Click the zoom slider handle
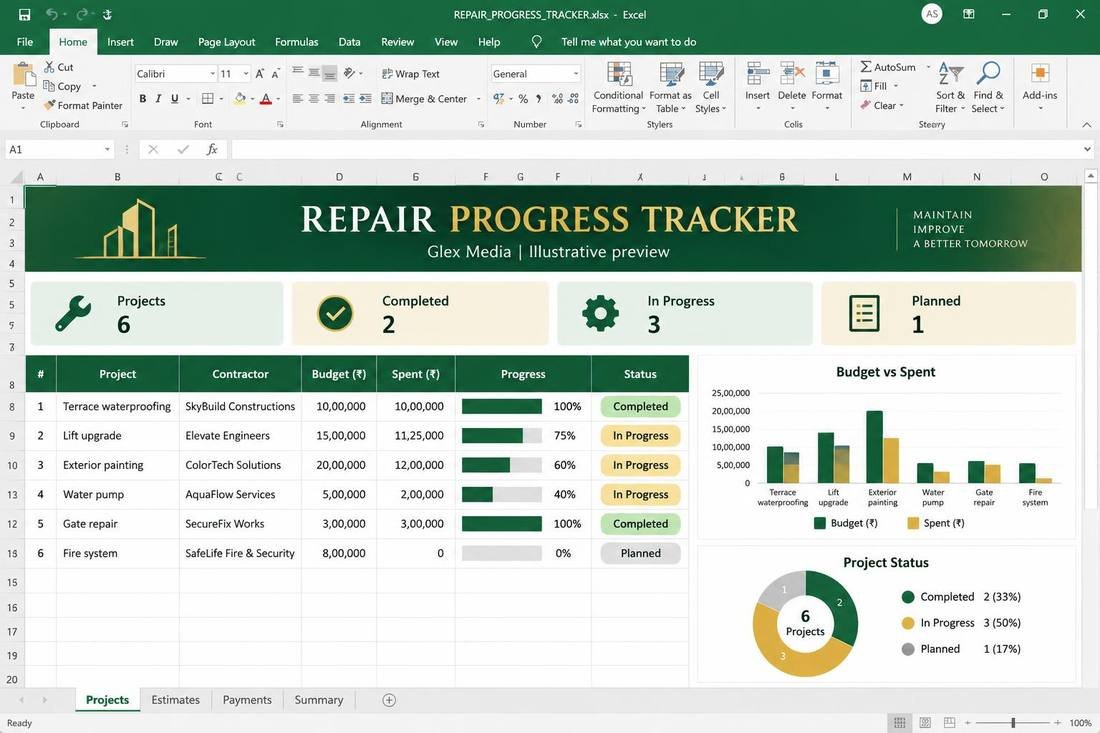Image resolution: width=1100 pixels, height=733 pixels. click(1013, 722)
